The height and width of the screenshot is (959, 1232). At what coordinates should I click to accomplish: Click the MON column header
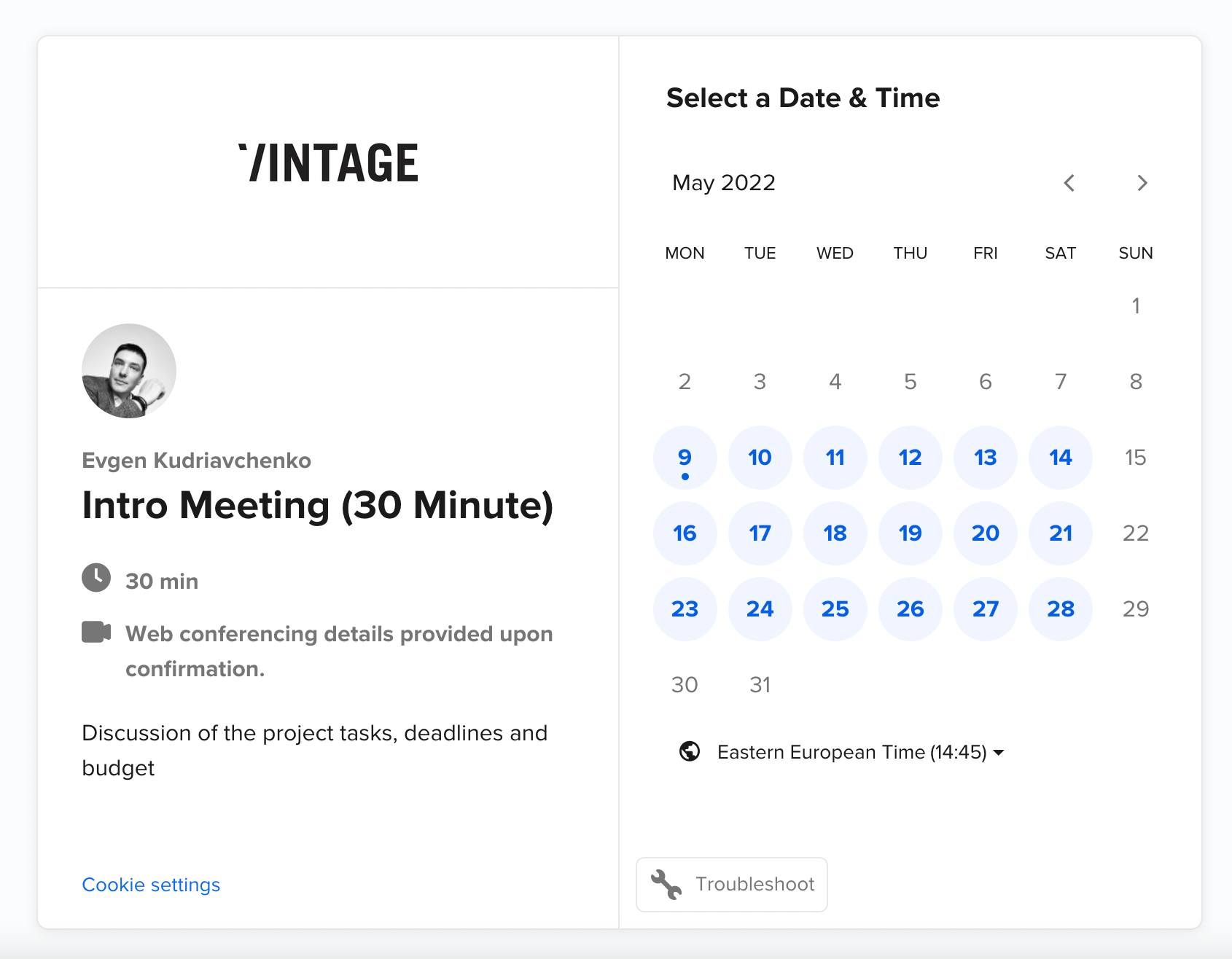click(x=685, y=254)
